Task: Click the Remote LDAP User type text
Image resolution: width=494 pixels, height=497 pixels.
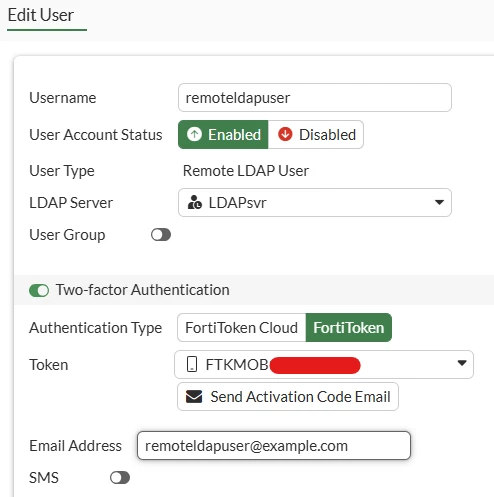Action: point(246,171)
